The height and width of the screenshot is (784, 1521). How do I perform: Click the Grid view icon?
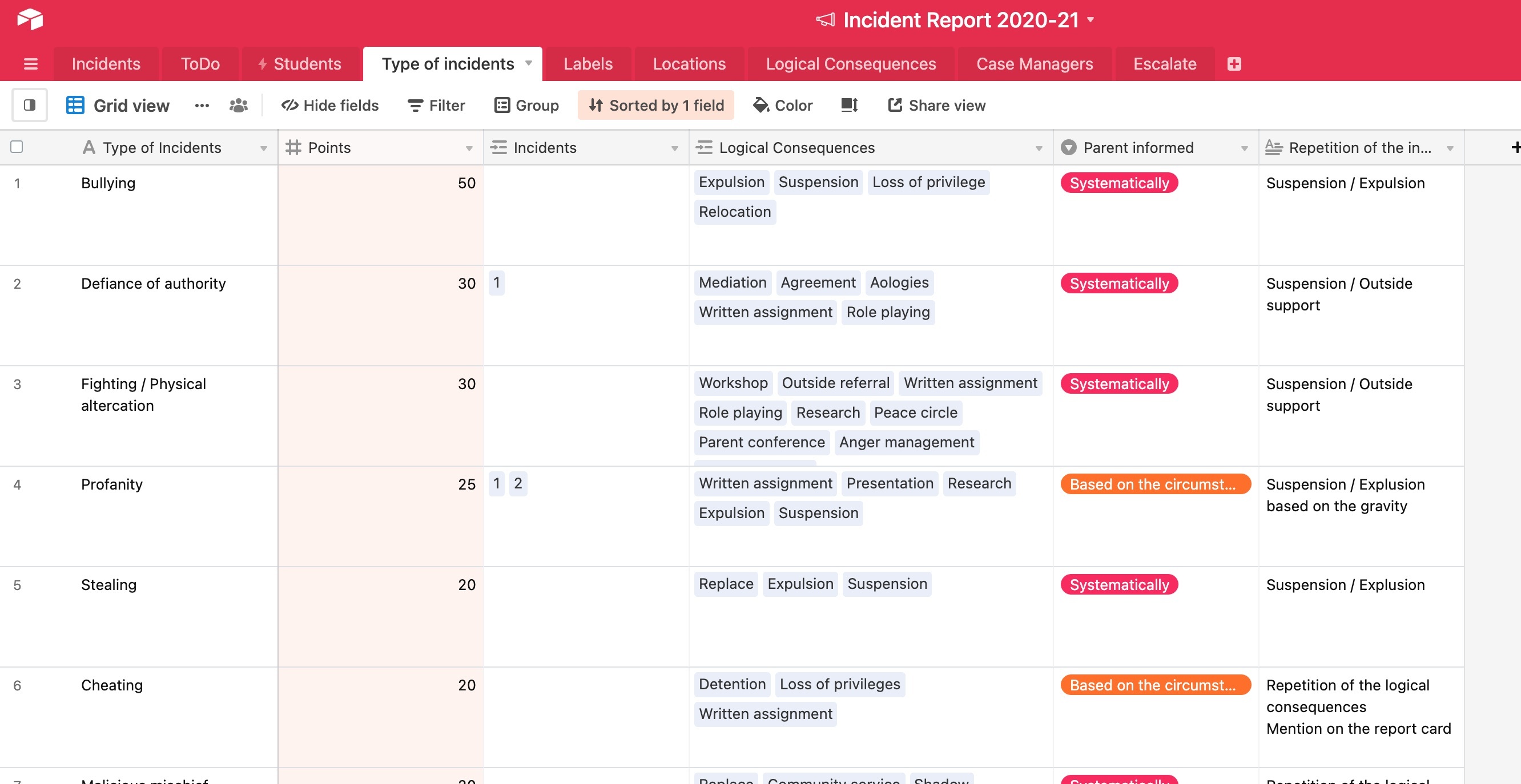75,105
